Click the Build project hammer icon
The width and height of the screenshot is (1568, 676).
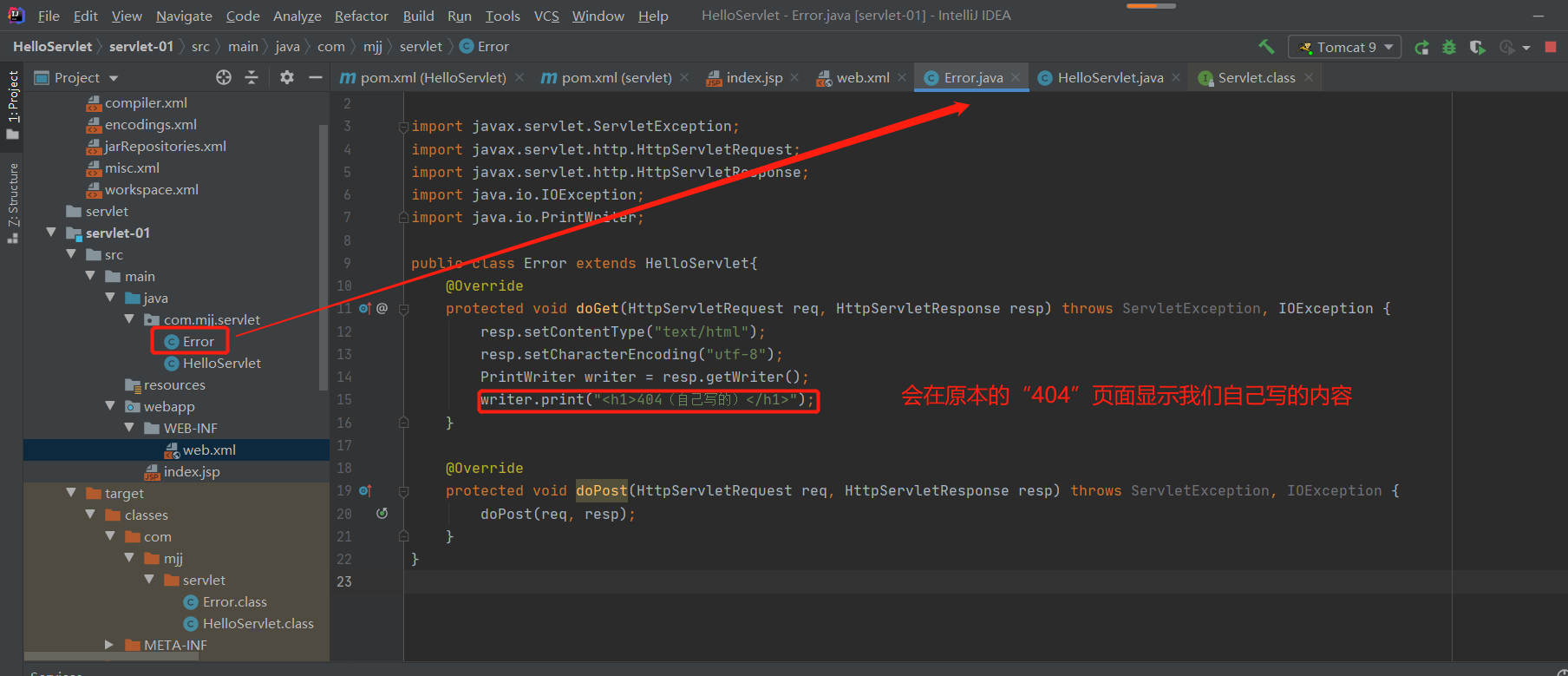[1266, 47]
